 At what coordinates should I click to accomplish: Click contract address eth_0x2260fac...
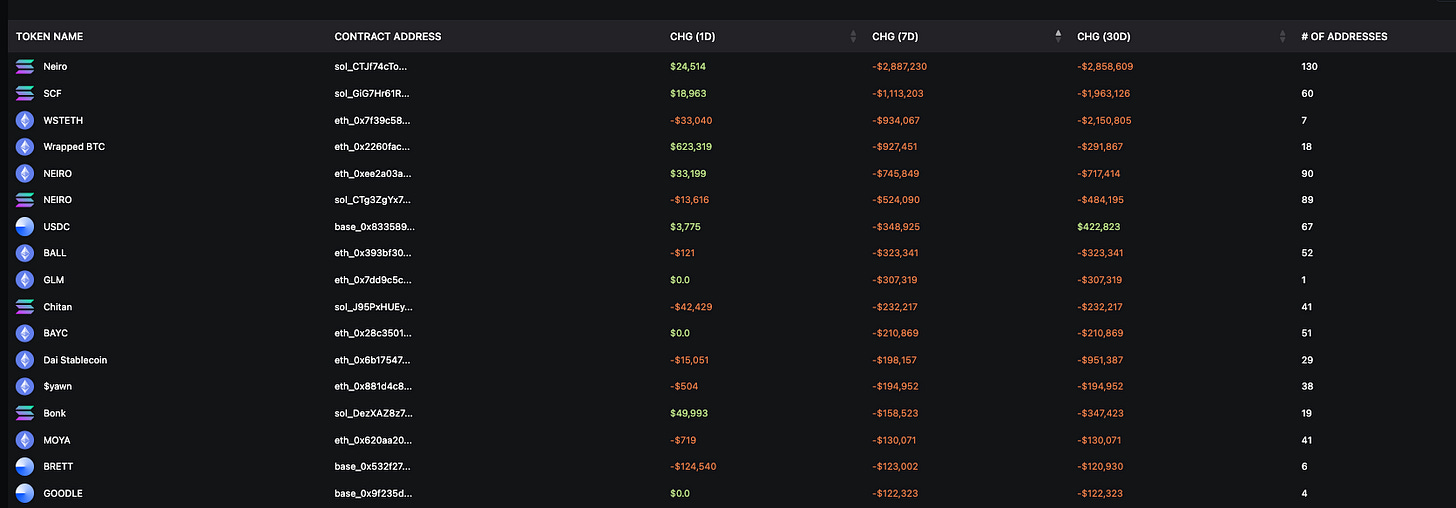coord(372,147)
